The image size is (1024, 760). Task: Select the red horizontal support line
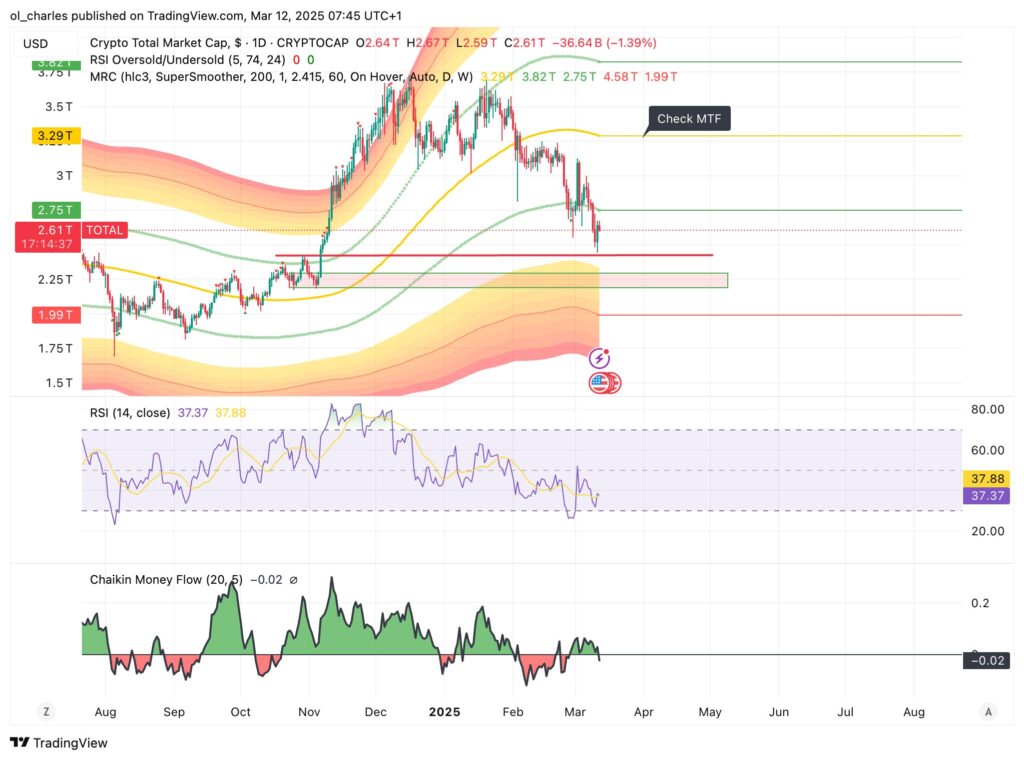pos(500,255)
